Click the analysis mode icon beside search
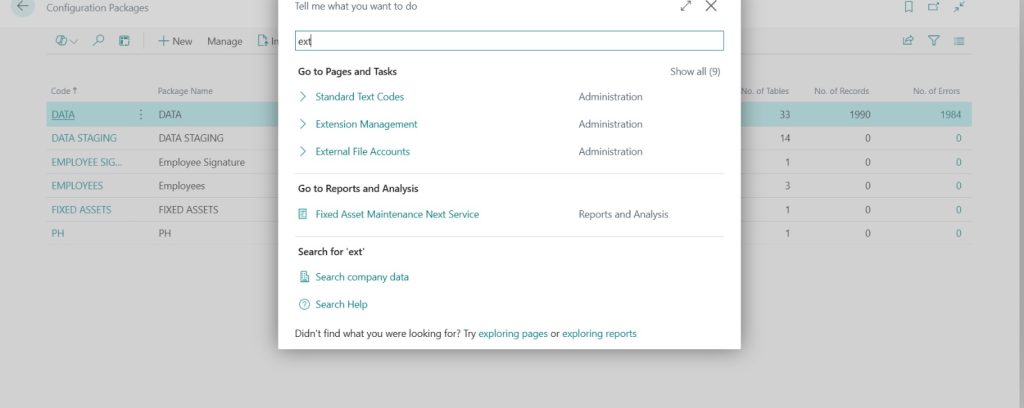 (124, 41)
